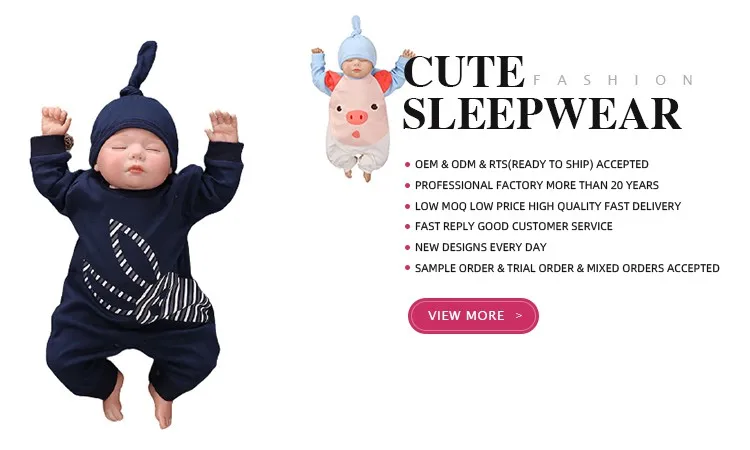
Task: Click the bullet beside New Designs Every Day
Action: point(408,248)
